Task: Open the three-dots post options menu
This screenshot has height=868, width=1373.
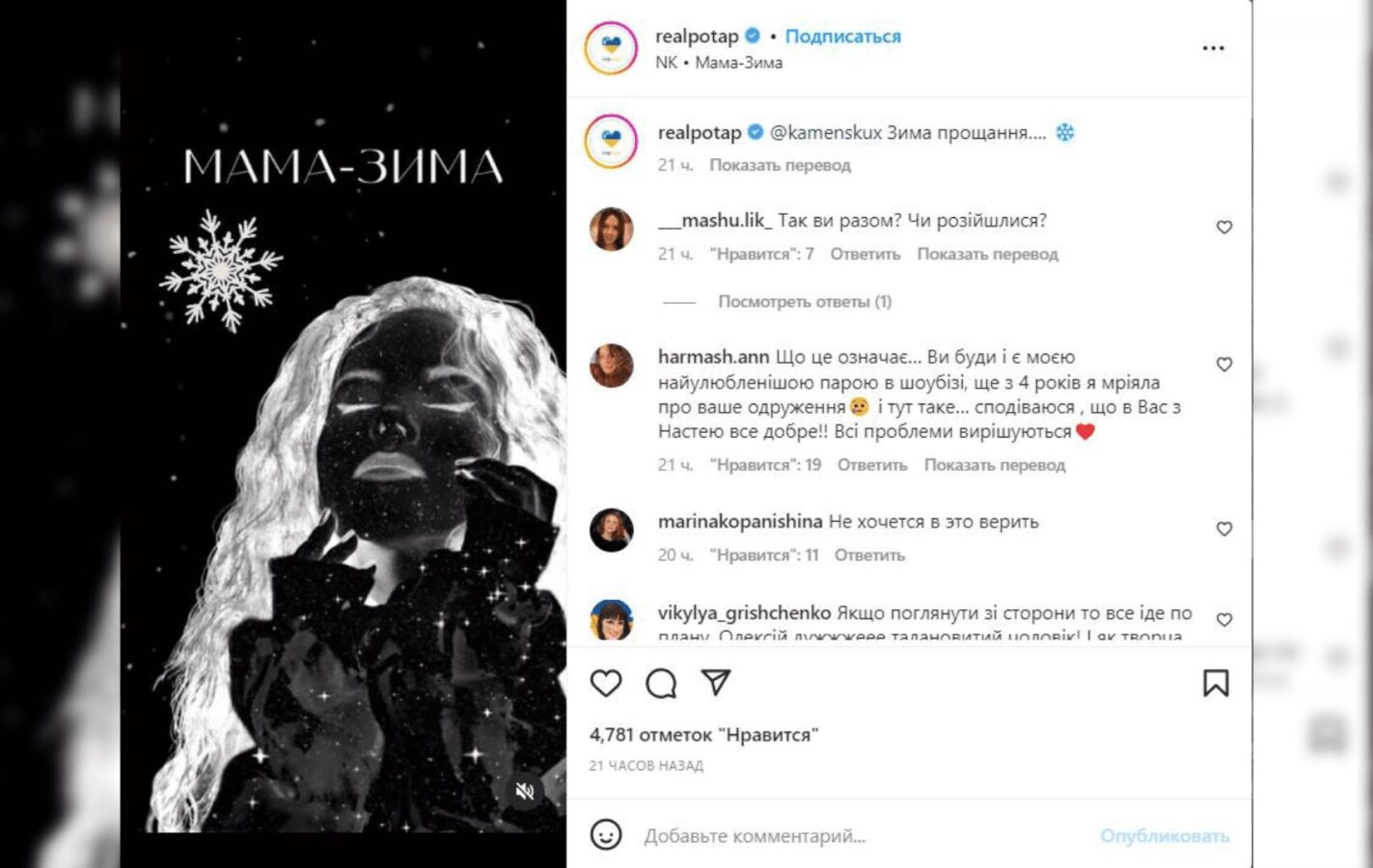Action: click(x=1213, y=47)
